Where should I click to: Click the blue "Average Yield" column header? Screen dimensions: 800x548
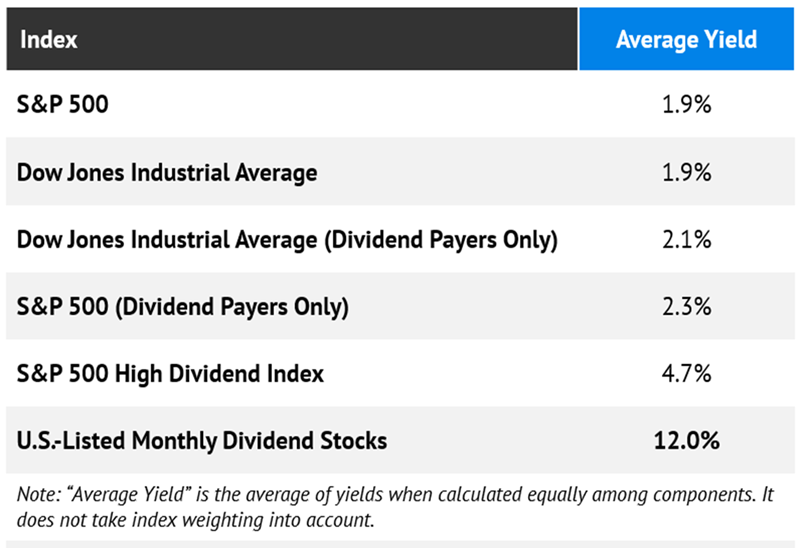[686, 40]
